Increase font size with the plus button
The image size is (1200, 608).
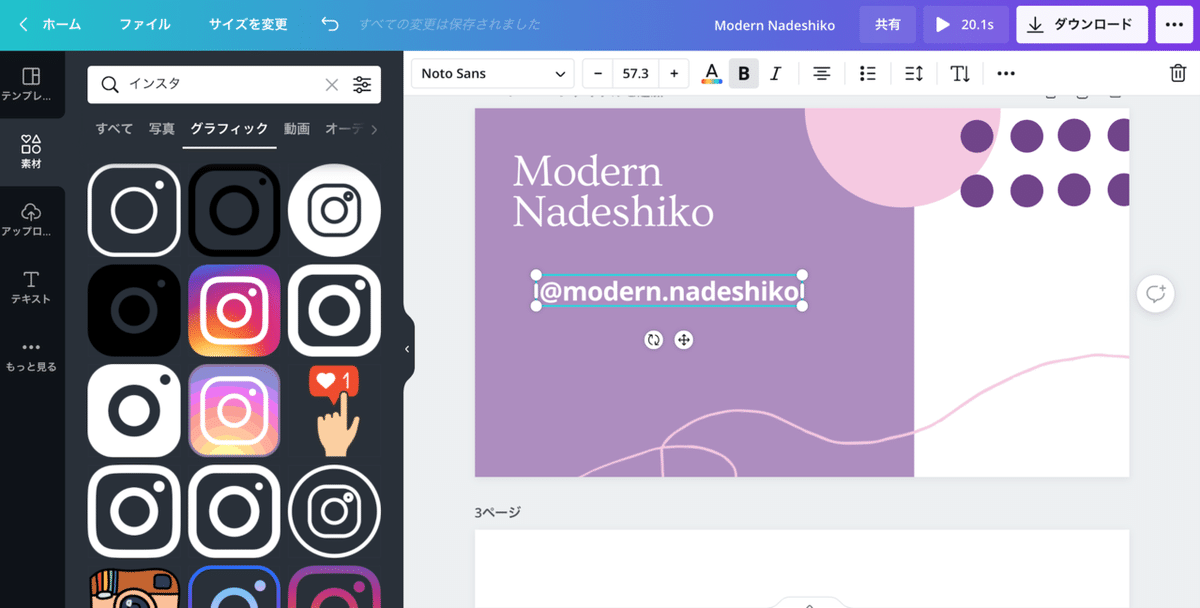674,74
